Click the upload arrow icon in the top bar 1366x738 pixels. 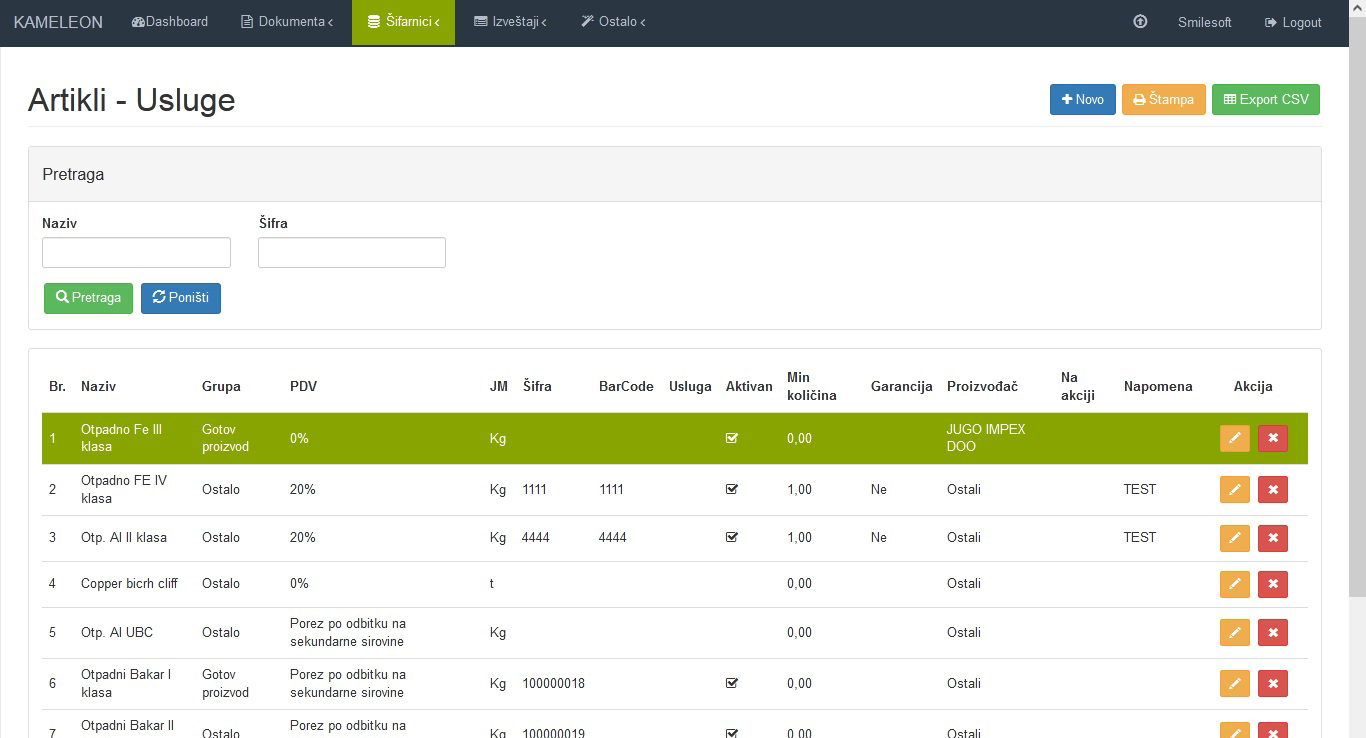pos(1140,22)
